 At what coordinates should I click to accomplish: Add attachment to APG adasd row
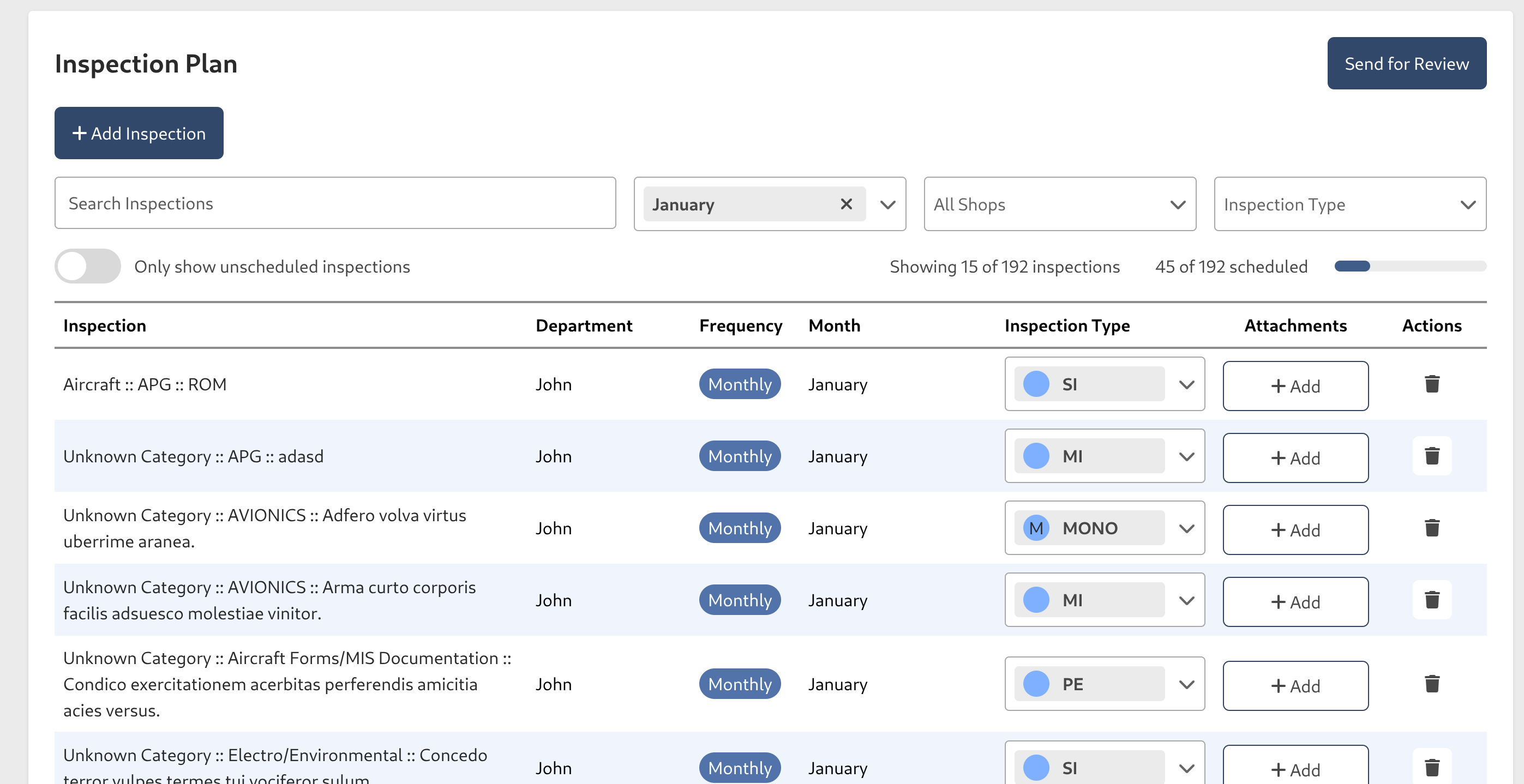pyautogui.click(x=1295, y=458)
